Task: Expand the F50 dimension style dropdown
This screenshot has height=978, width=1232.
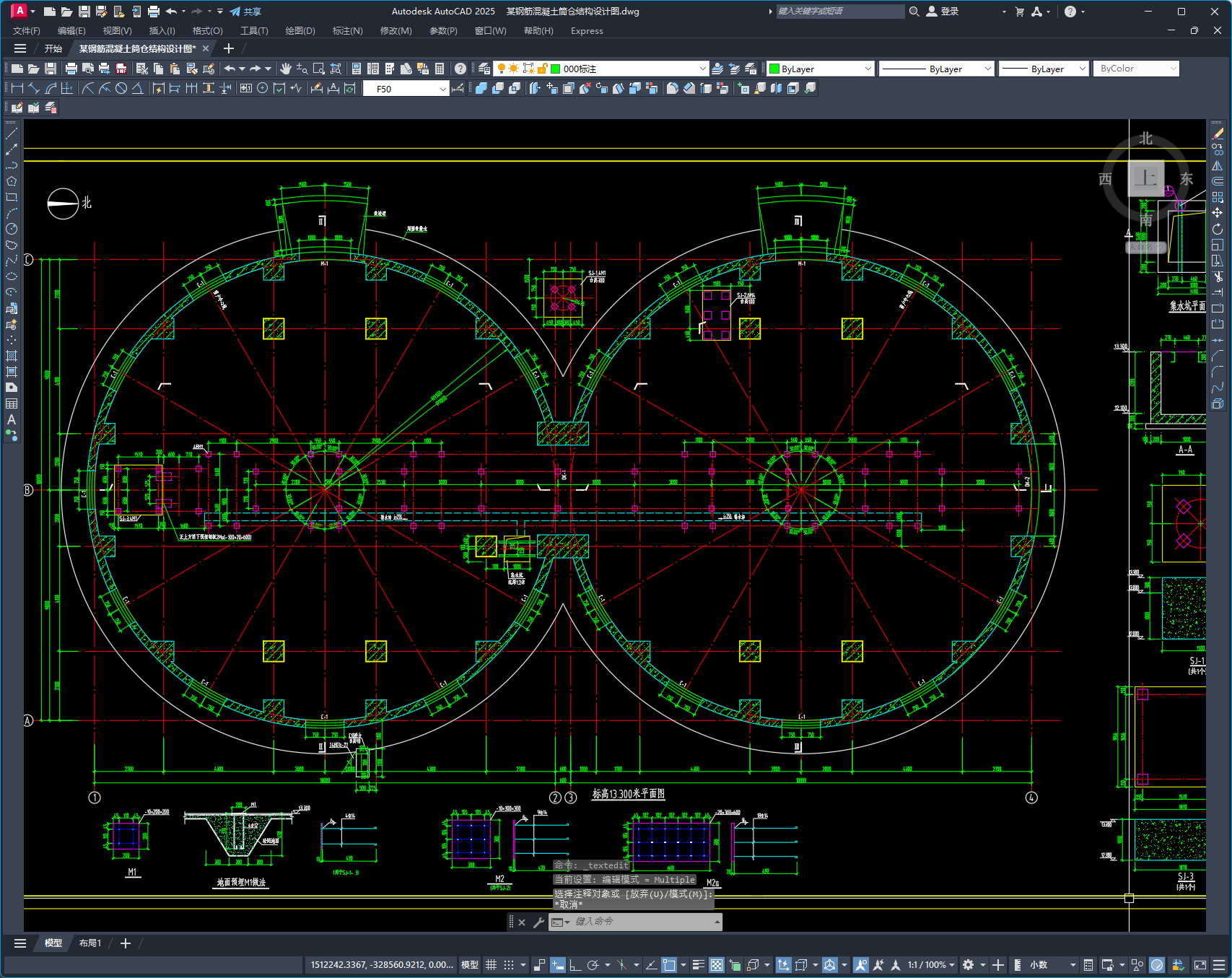Action: 442,89
